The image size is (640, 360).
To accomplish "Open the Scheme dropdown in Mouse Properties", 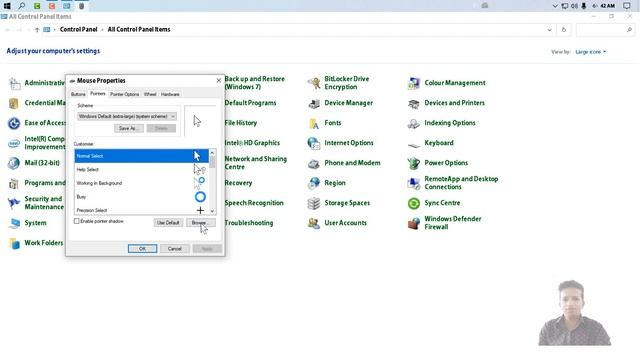I will 127,116.
